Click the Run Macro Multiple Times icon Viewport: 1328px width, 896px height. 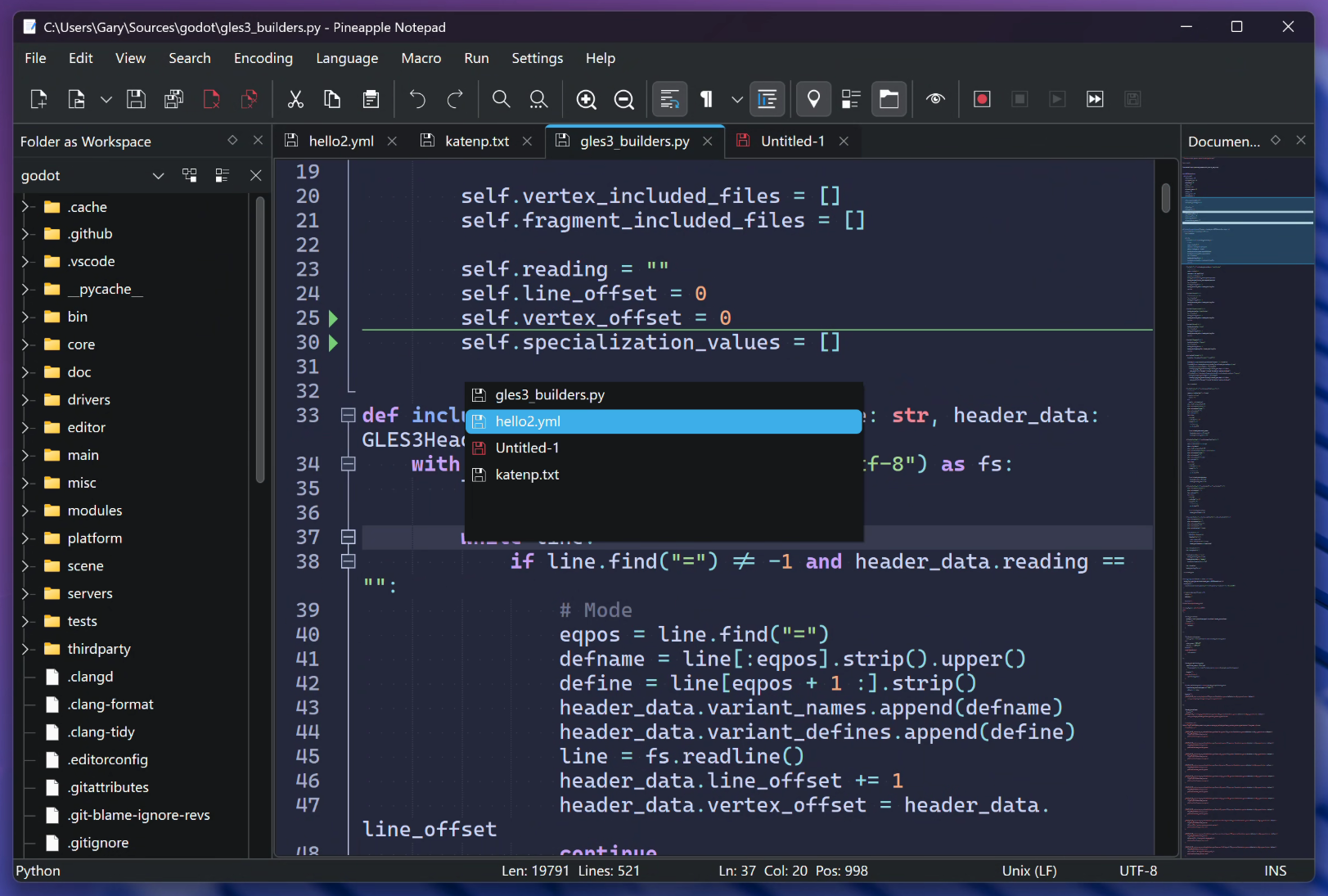click(1095, 99)
